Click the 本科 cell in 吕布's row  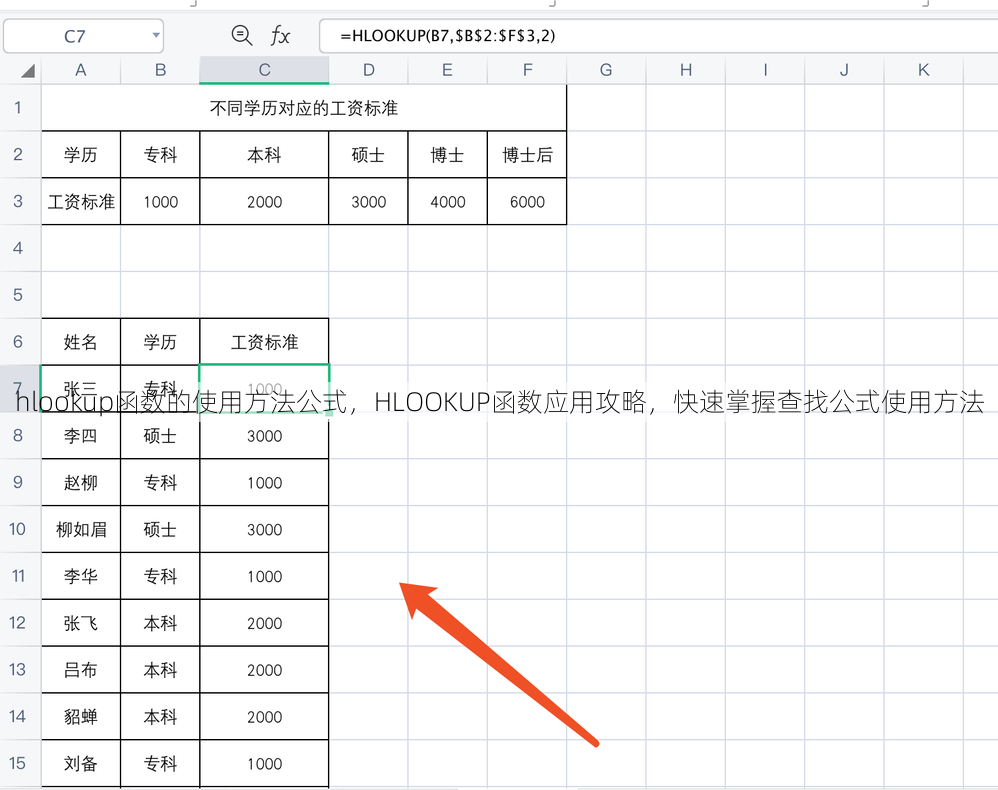coord(160,670)
